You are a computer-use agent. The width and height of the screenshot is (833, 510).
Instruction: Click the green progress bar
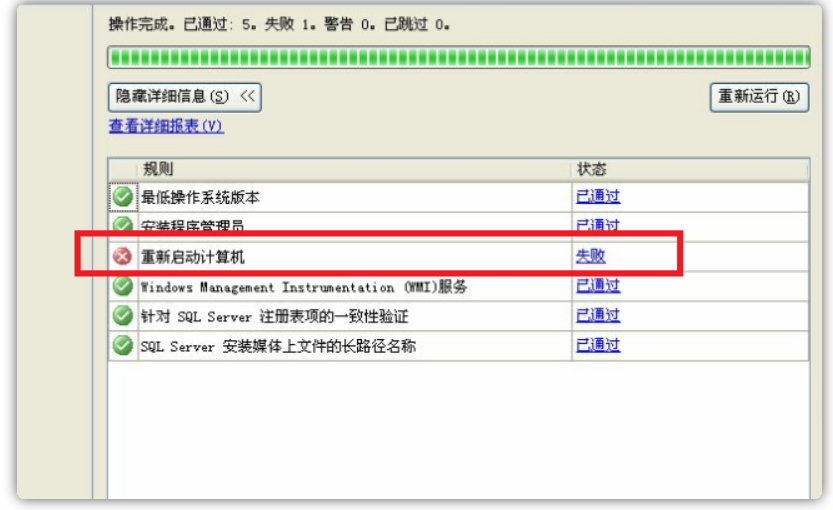(458, 56)
